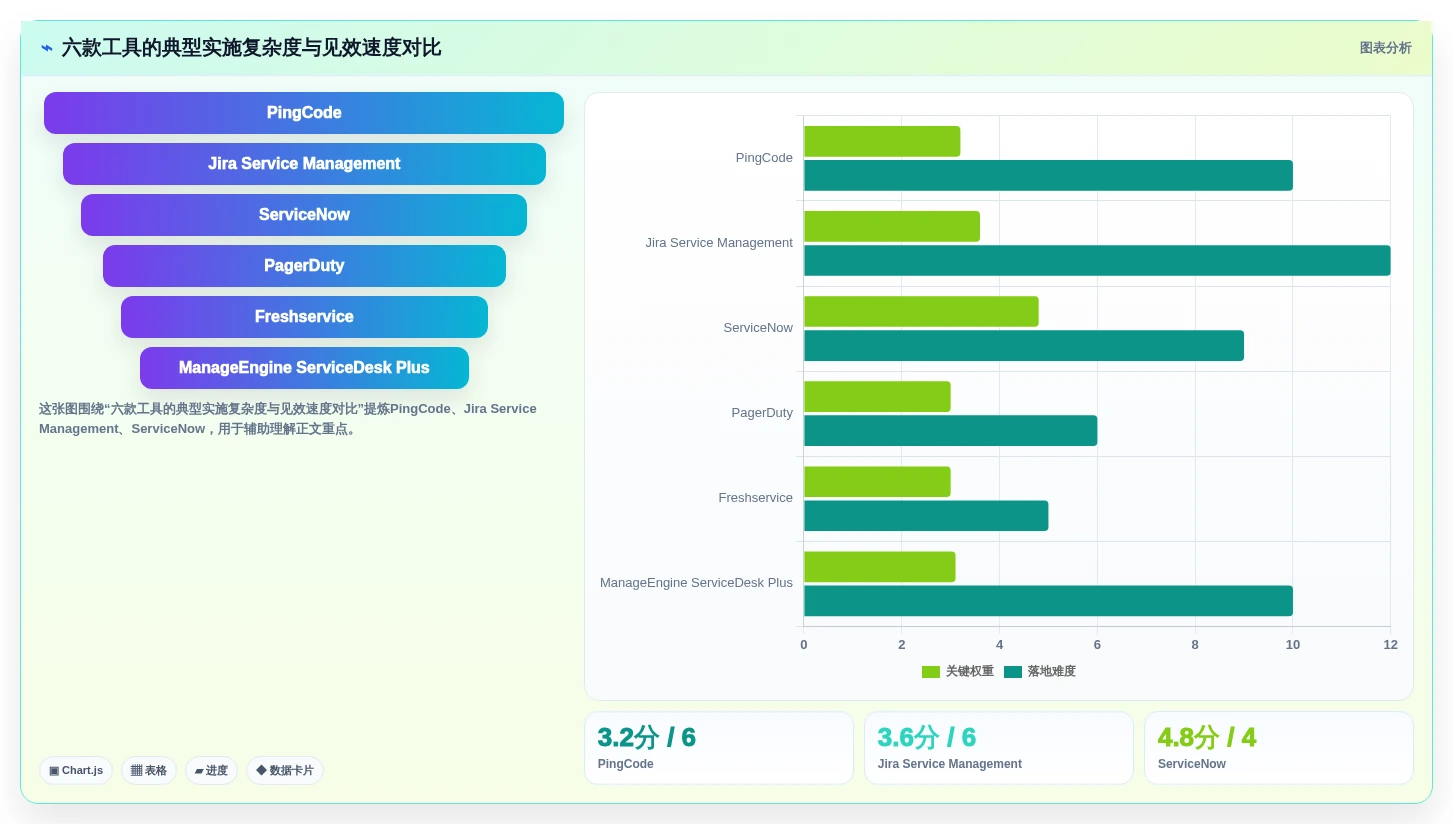Click the x-axis tick label 10
This screenshot has width=1453, height=824.
(x=1293, y=645)
